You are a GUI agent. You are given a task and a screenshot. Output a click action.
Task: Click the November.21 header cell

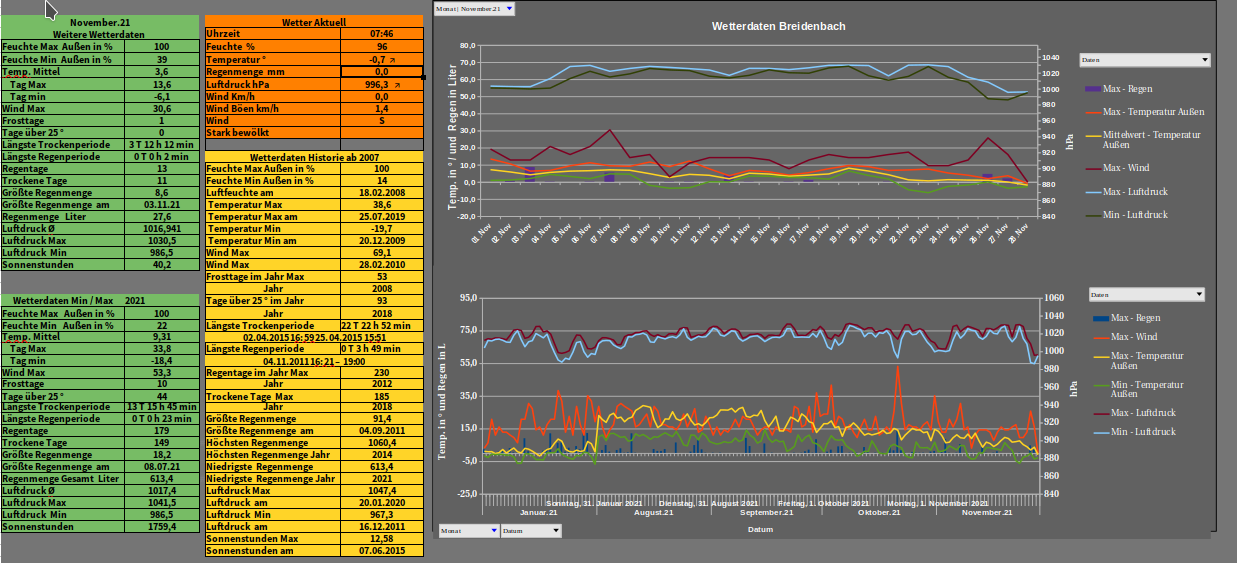click(99, 20)
